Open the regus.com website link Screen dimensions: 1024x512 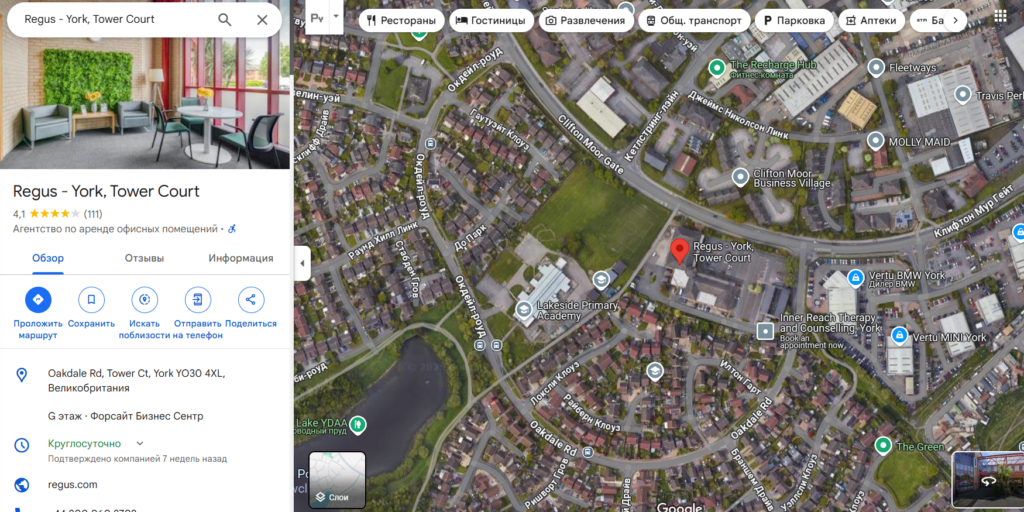click(72, 485)
